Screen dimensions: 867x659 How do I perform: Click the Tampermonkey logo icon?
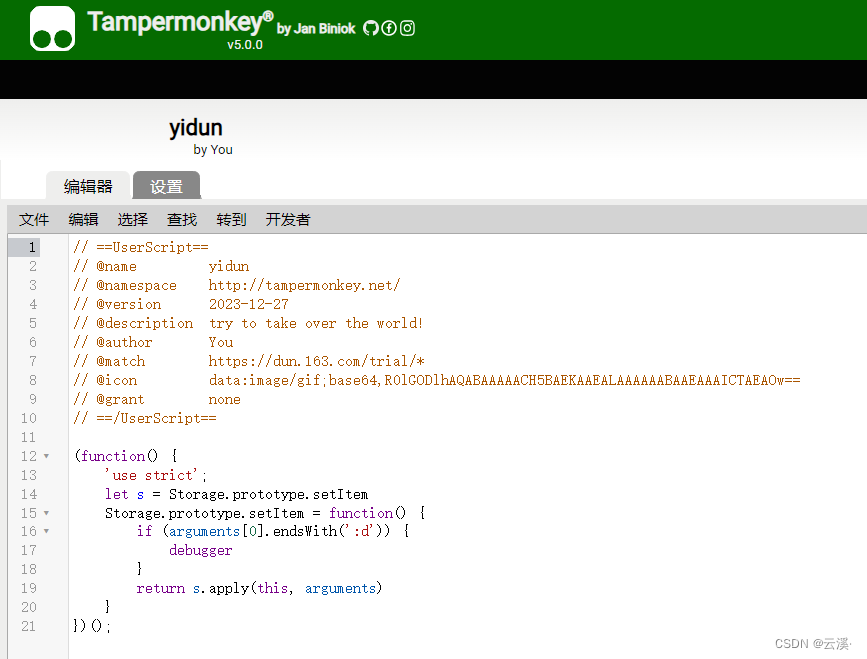point(53,29)
